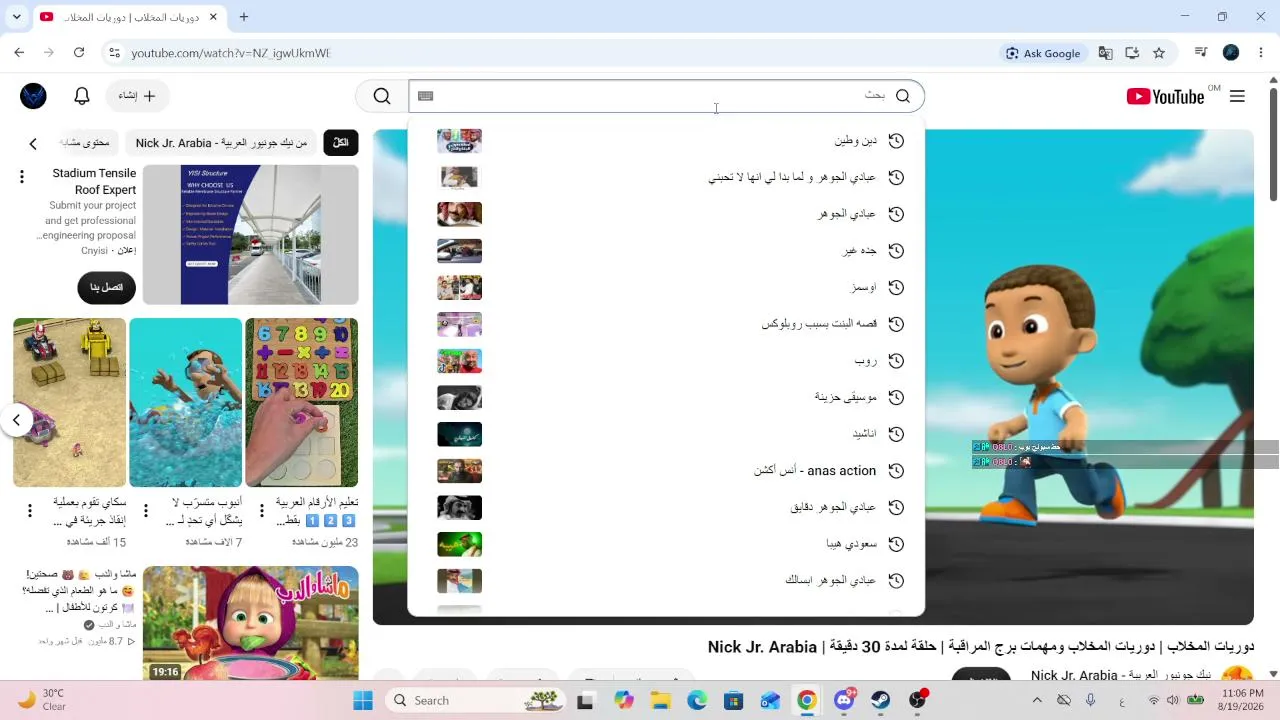Open options for Stadium Tensile Roof ad

point(22,177)
